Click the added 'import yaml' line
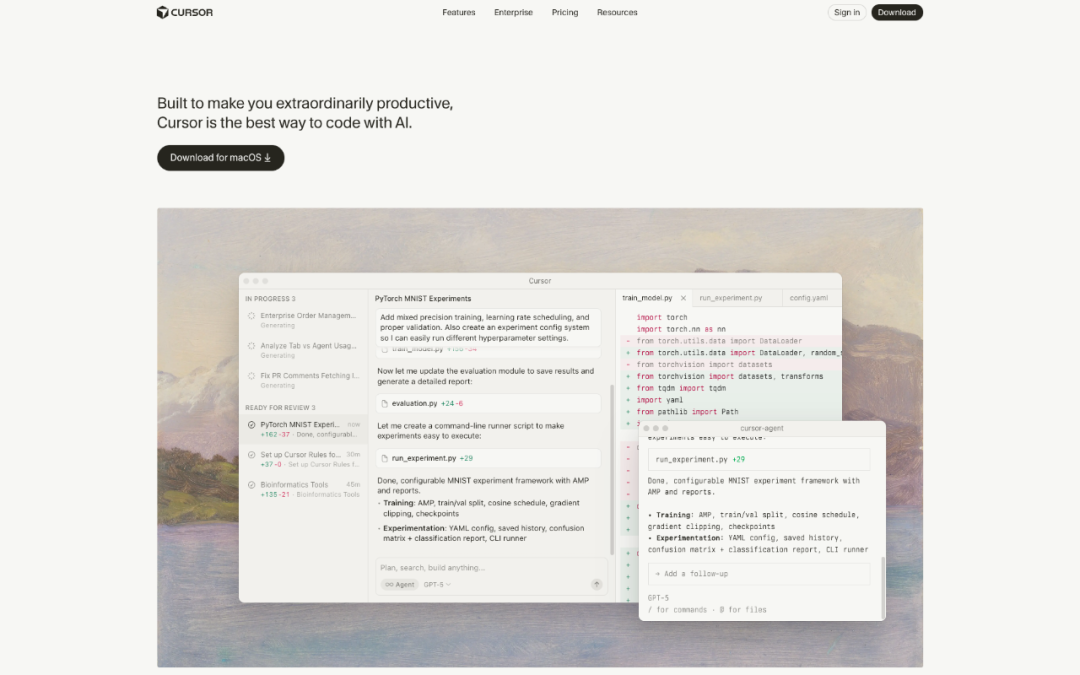 [659, 400]
